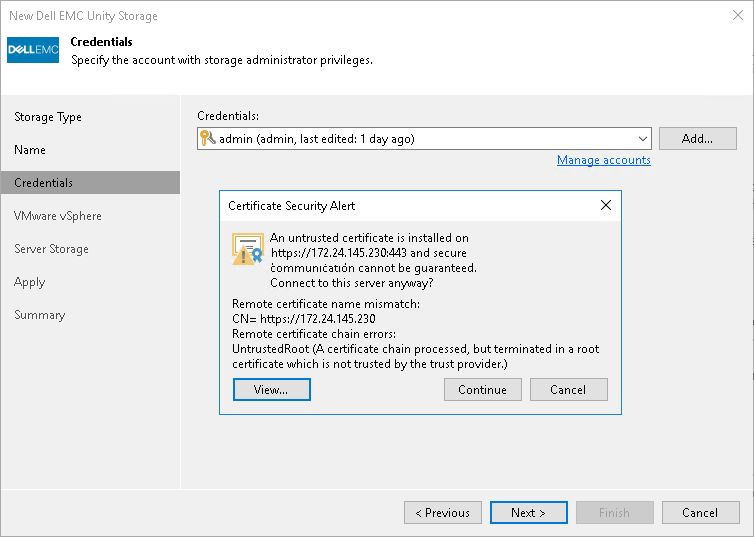Open the Summary step
The width and height of the screenshot is (754, 537).
39,315
